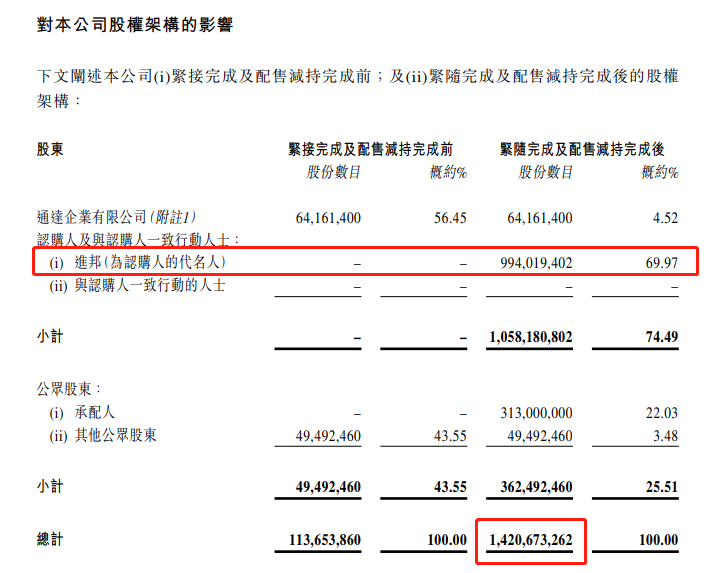The image size is (711, 573).
Task: Select bold 43.55 in the public subtotal row
Action: click(450, 487)
